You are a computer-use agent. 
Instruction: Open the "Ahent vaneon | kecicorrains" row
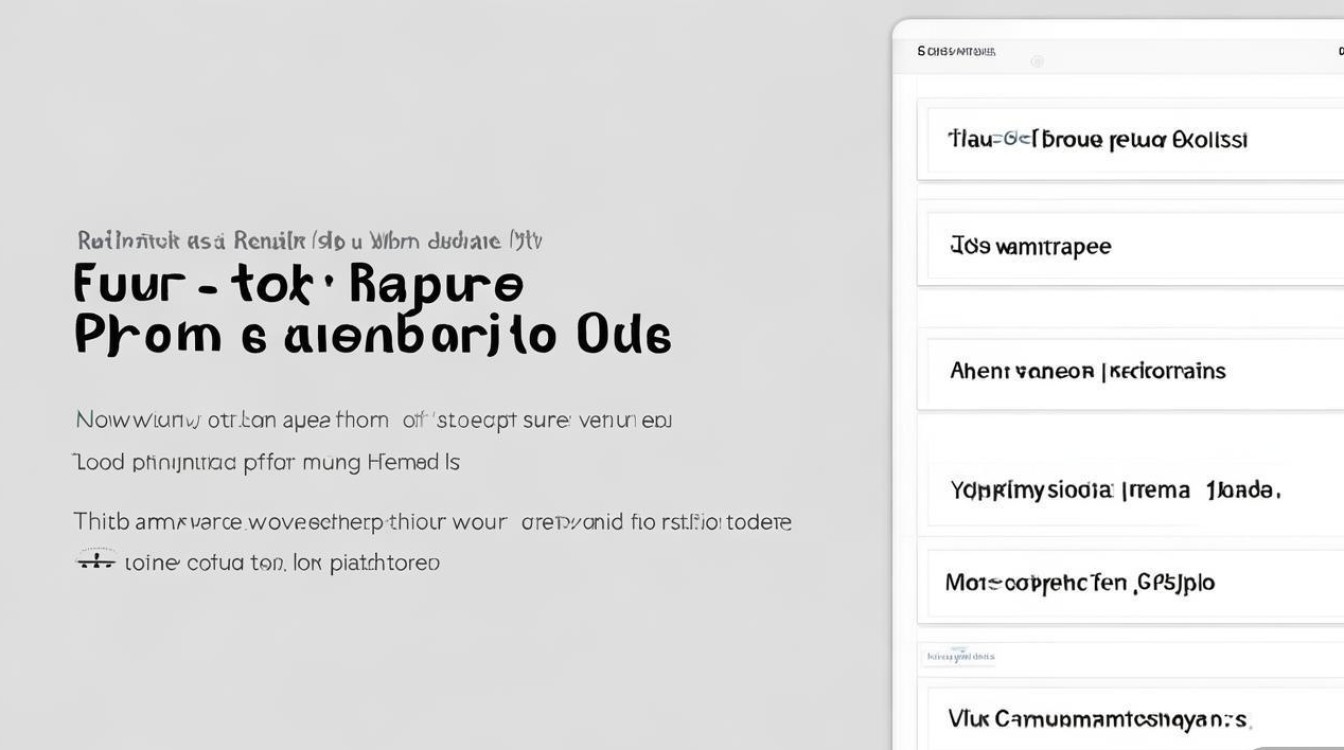(x=1087, y=371)
